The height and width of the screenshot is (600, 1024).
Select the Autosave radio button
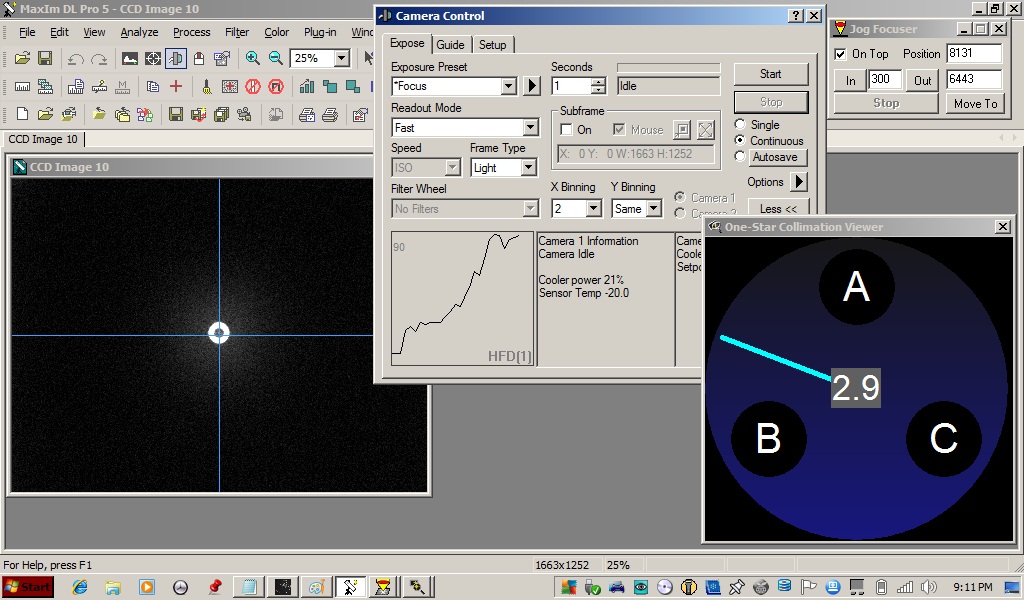(x=741, y=157)
